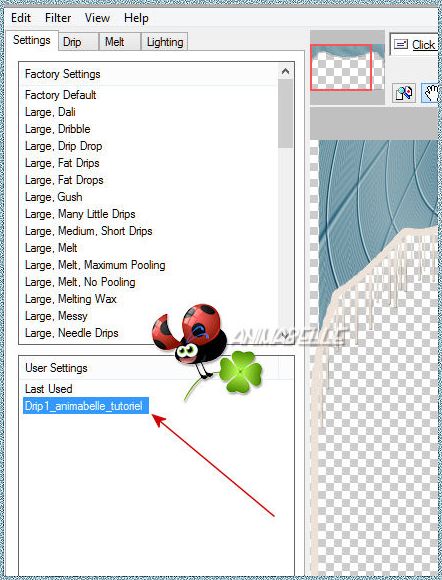Screen dimensions: 442x580
Task: Open the Help menu
Action: (136, 18)
